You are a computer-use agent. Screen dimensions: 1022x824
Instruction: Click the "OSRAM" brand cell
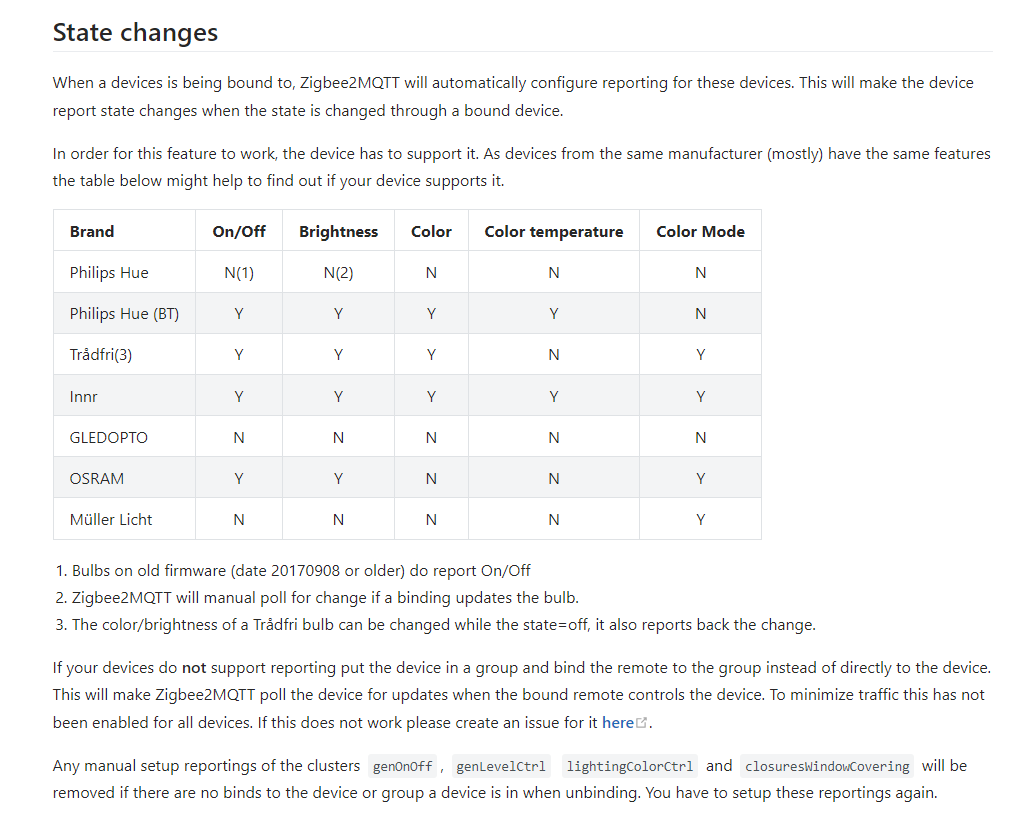[x=97, y=479]
